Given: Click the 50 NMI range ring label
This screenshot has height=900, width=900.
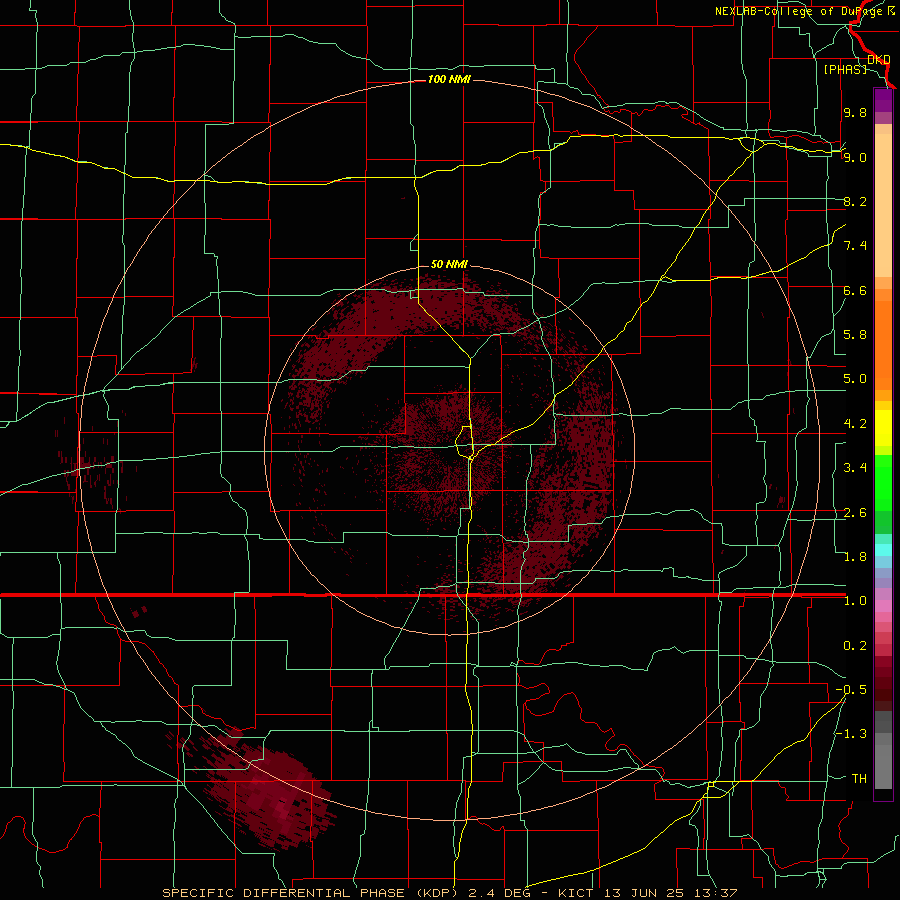Looking at the screenshot, I should [x=449, y=264].
